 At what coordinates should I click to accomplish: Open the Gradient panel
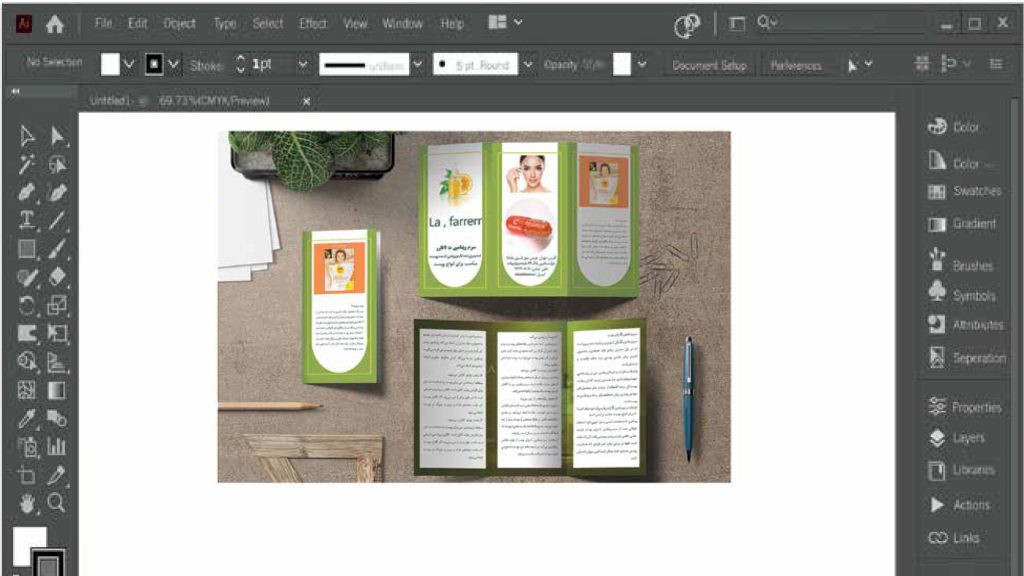point(962,224)
